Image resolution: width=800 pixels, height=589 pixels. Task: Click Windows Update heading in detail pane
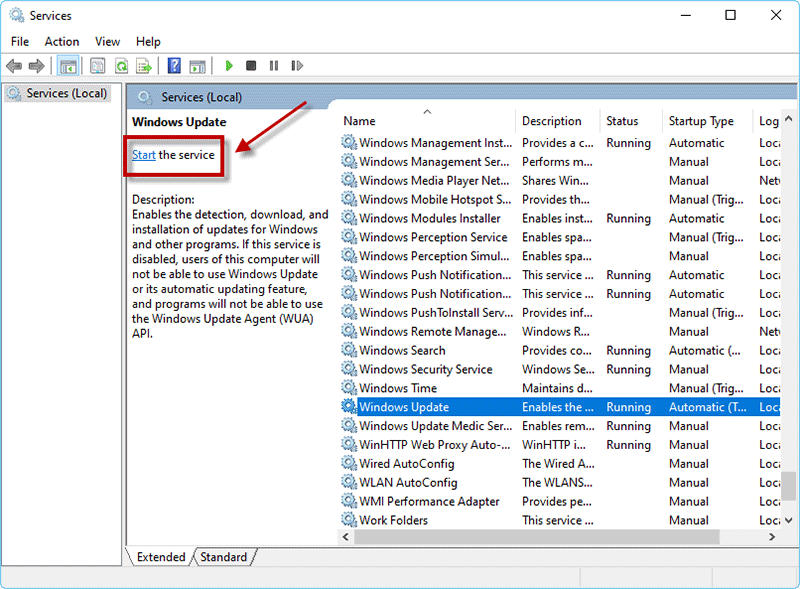tap(179, 122)
